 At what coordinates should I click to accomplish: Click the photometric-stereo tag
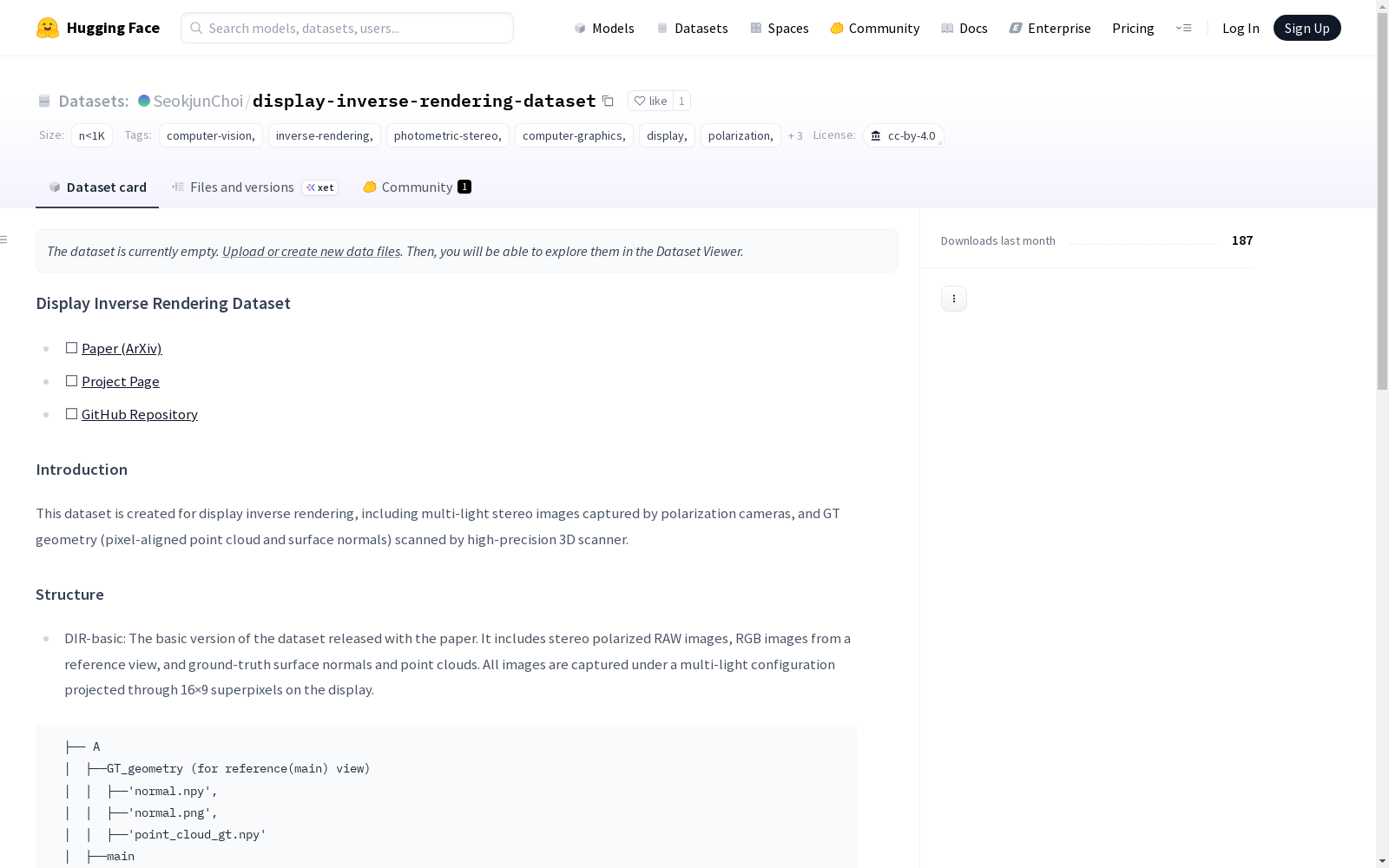448,135
